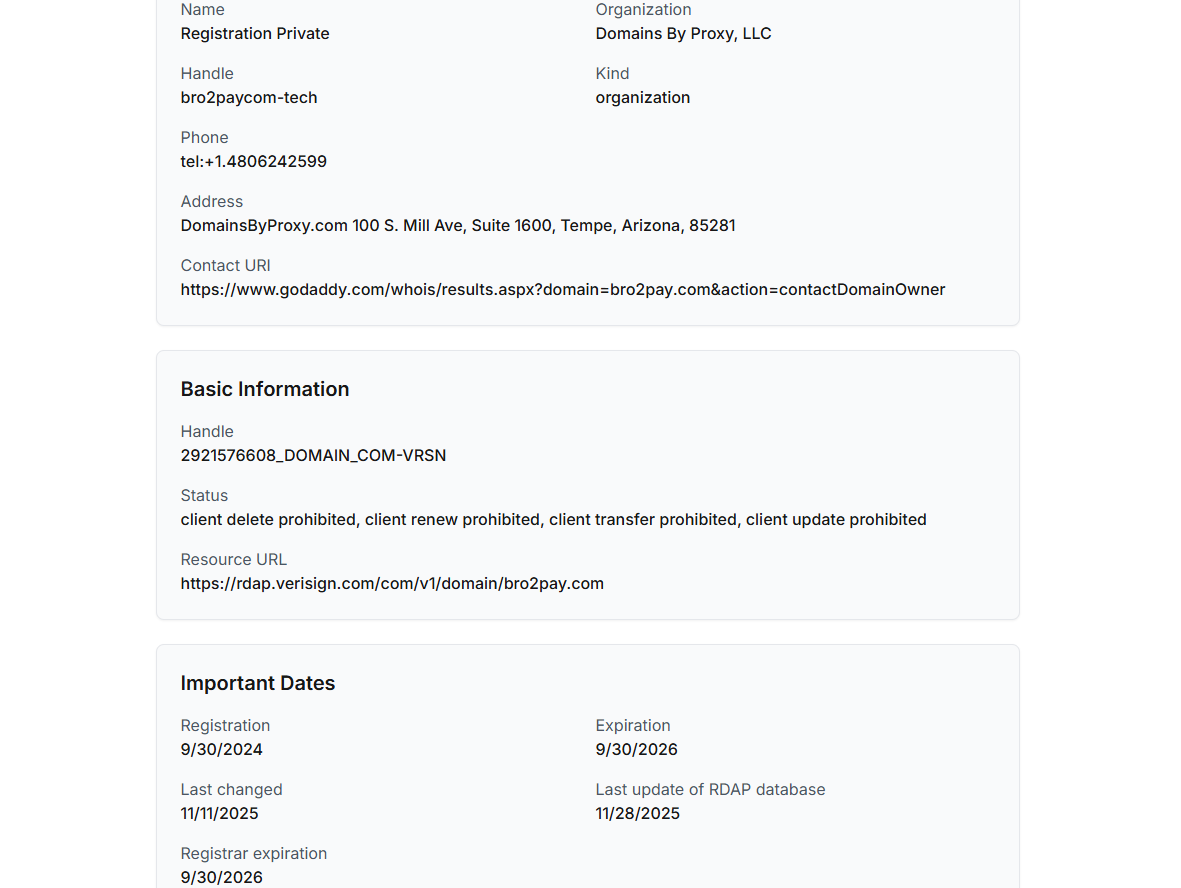The width and height of the screenshot is (1181, 888).
Task: Click the handle "2921576608_DOMAIN_COM-VRSN"
Action: point(313,456)
